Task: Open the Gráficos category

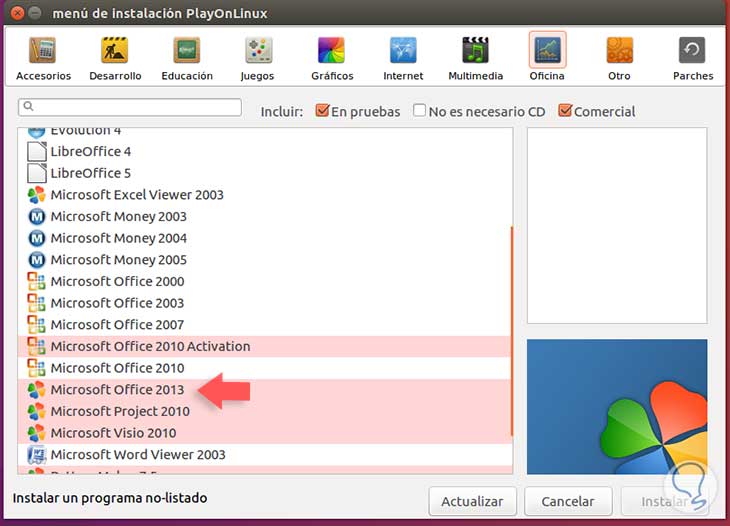Action: point(332,59)
